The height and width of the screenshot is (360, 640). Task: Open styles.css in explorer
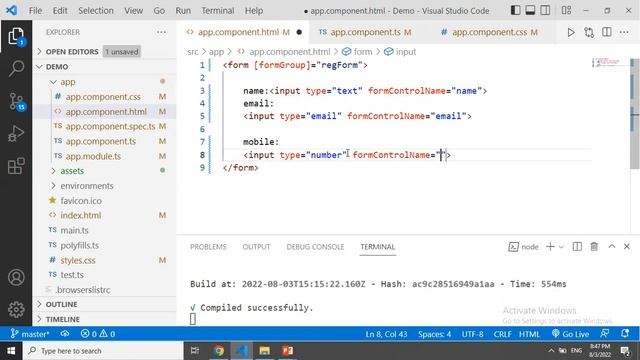[78, 260]
